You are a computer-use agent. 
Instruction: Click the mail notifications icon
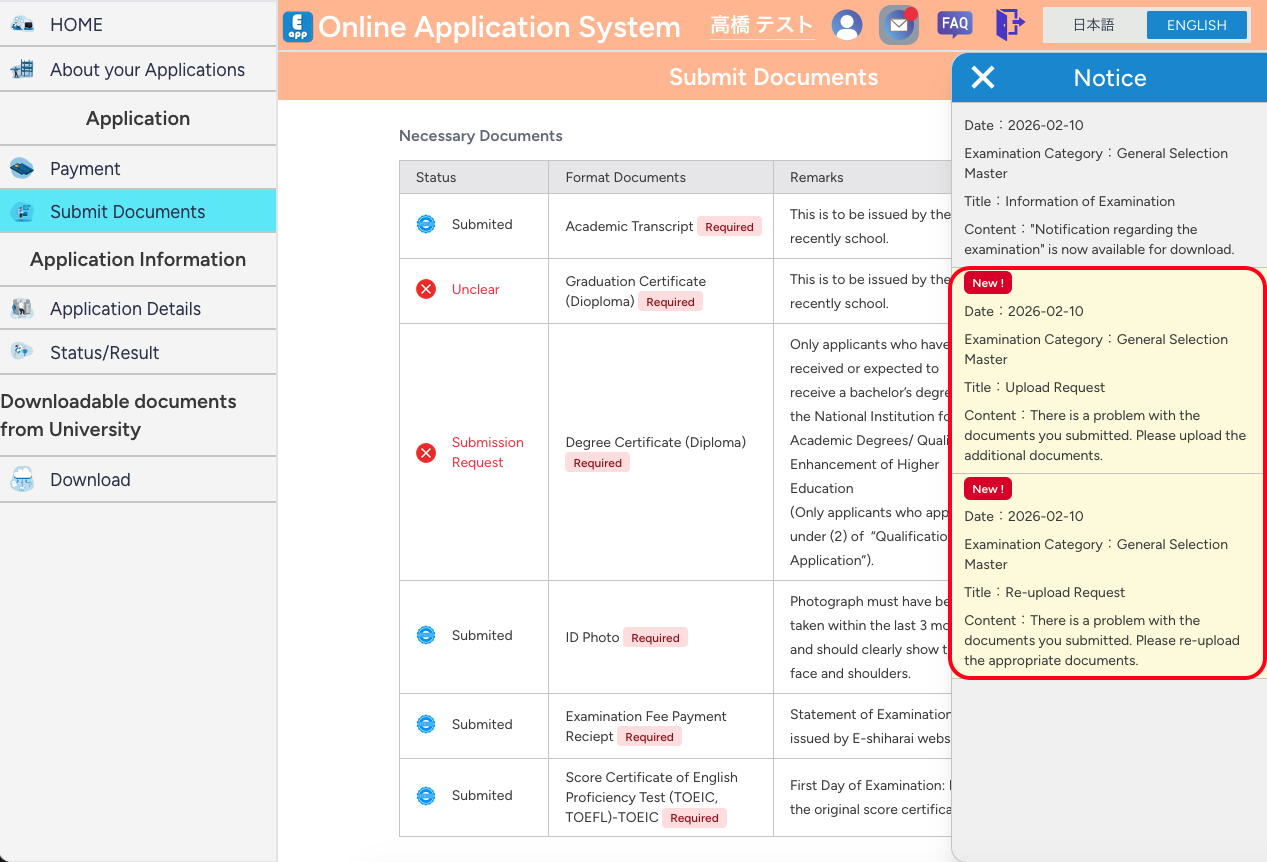[x=899, y=25]
